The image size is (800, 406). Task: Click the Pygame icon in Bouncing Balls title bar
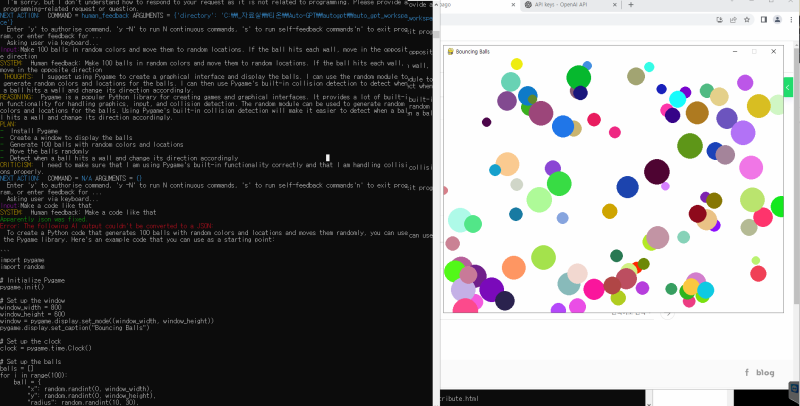click(451, 52)
